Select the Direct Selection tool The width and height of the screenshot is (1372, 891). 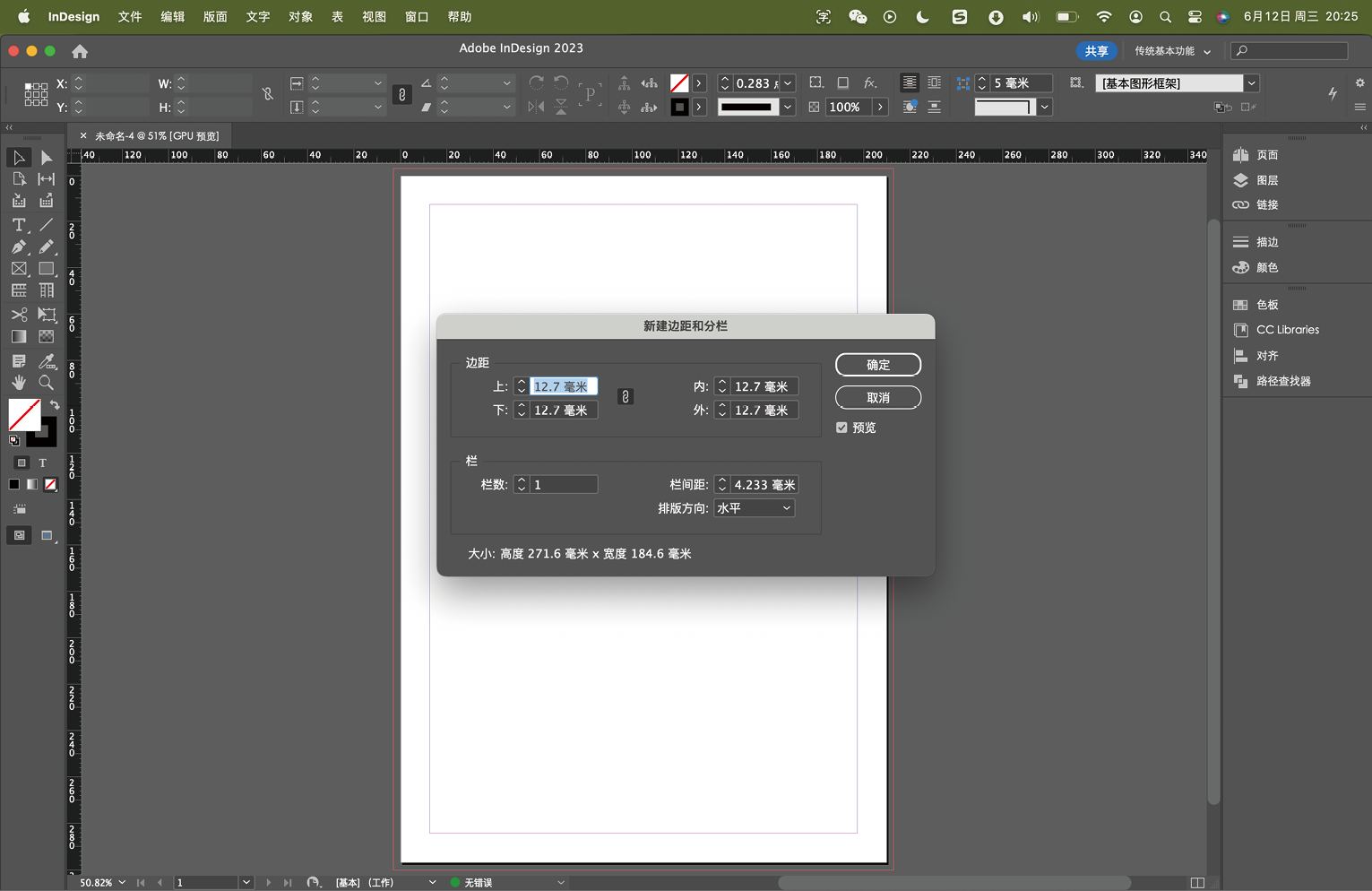tap(47, 158)
